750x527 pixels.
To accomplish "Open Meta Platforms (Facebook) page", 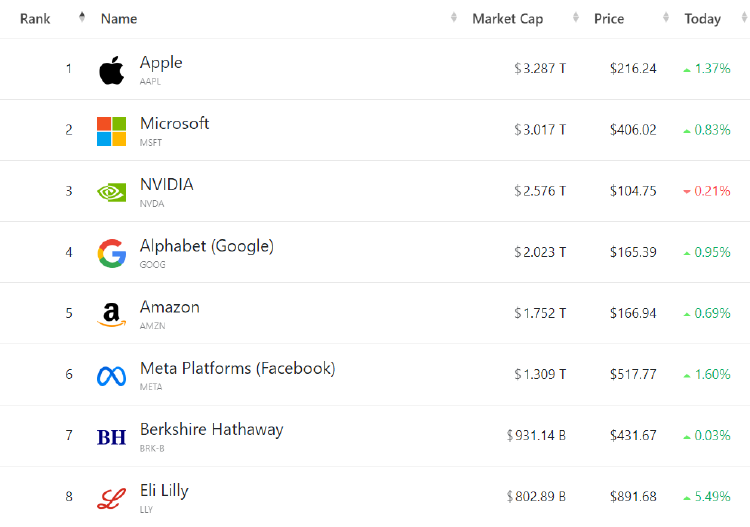I will (237, 368).
